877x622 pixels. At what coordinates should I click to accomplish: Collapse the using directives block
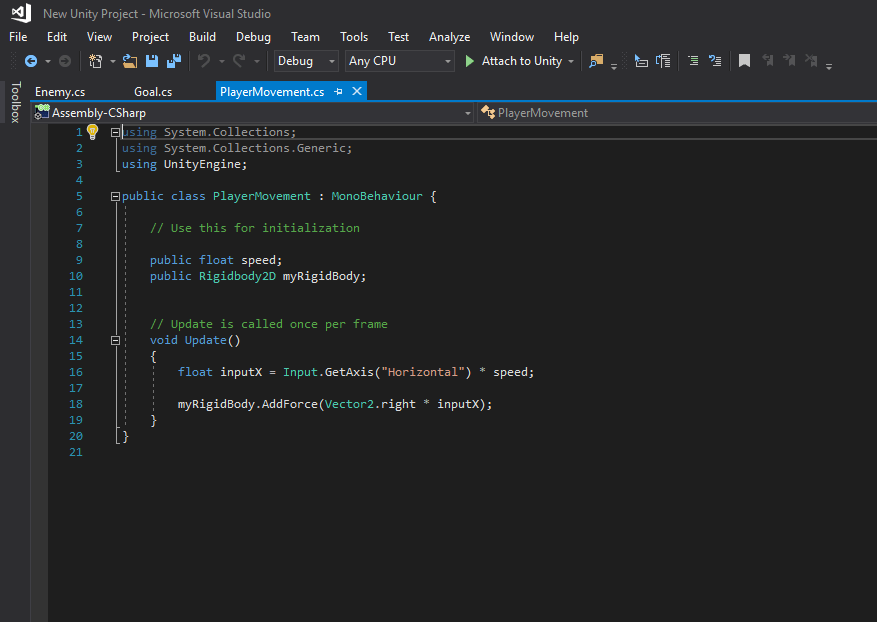[115, 132]
